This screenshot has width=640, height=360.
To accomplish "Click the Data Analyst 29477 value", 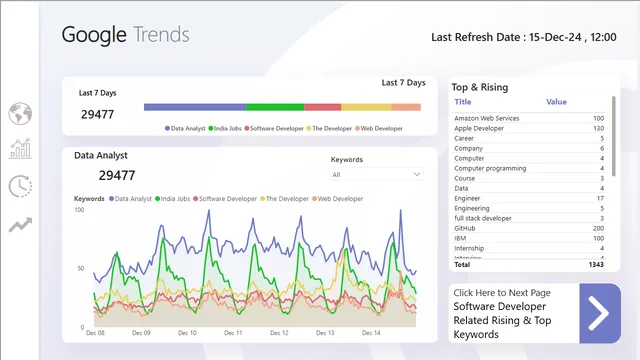I will pyautogui.click(x=117, y=176).
